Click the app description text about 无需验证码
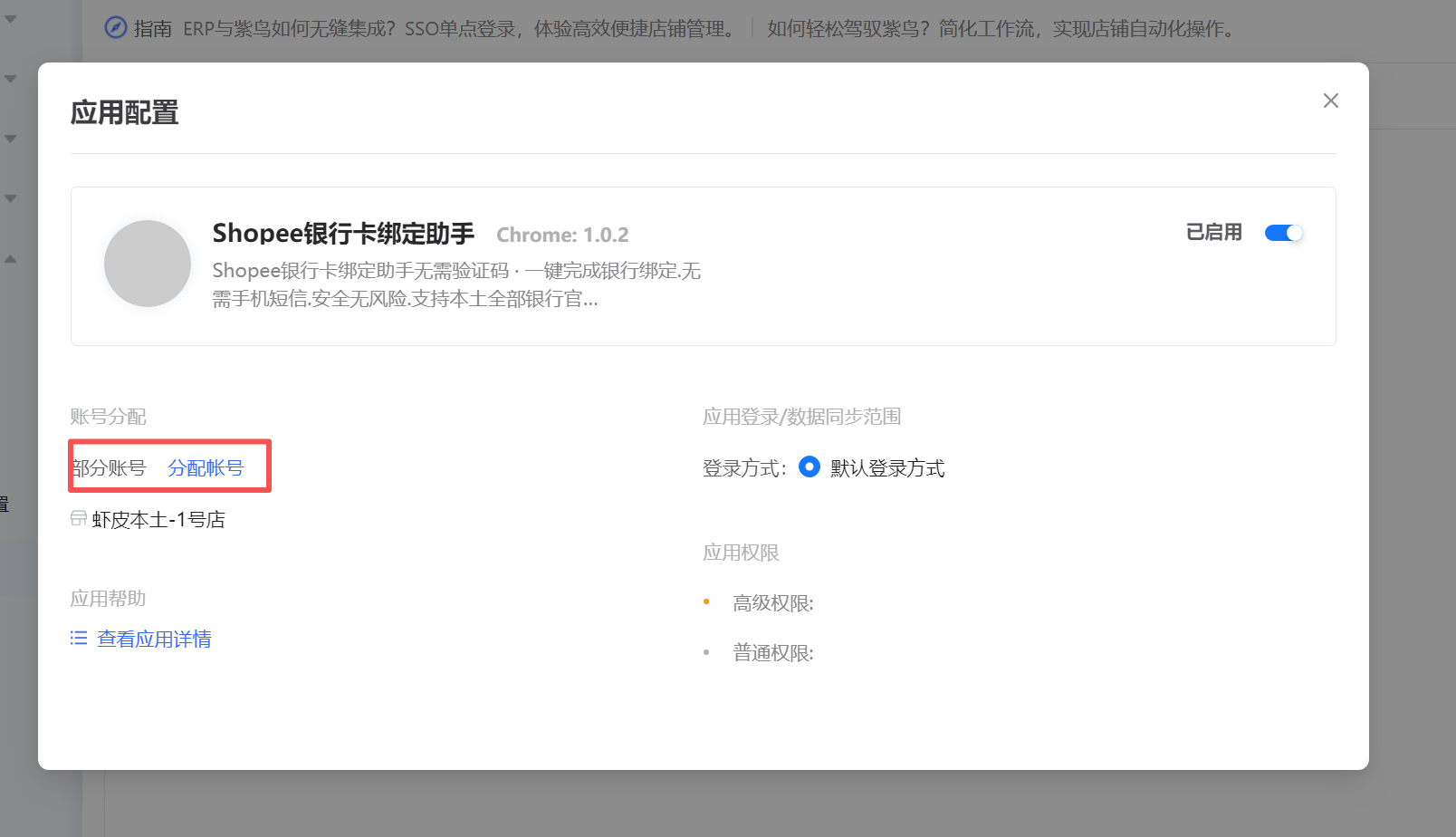Viewport: 1456px width, 837px height. (456, 284)
